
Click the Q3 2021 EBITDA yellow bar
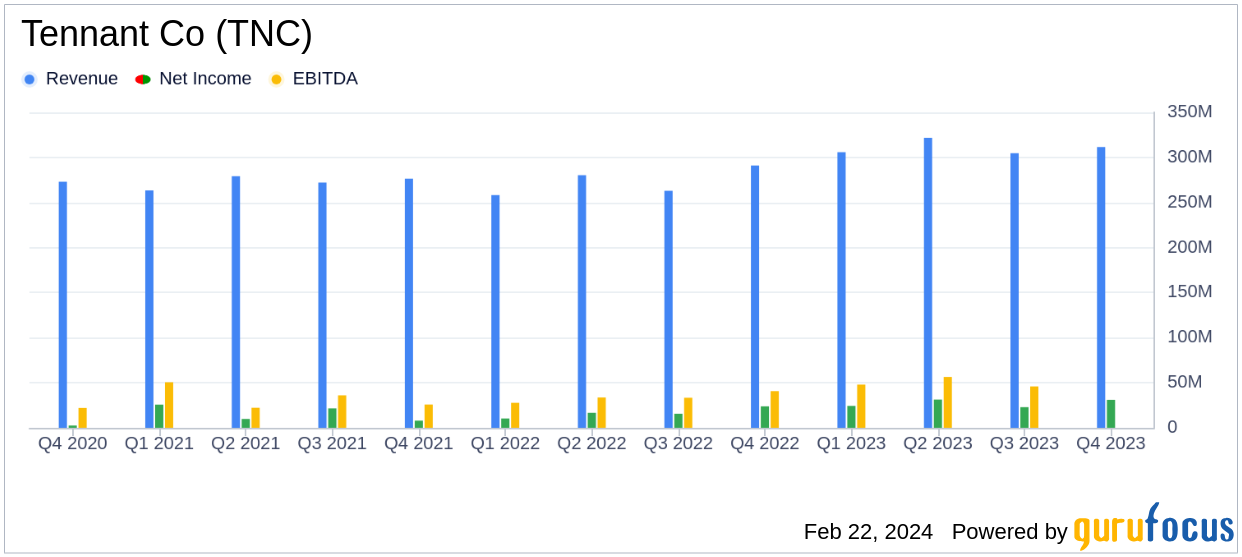[x=342, y=412]
